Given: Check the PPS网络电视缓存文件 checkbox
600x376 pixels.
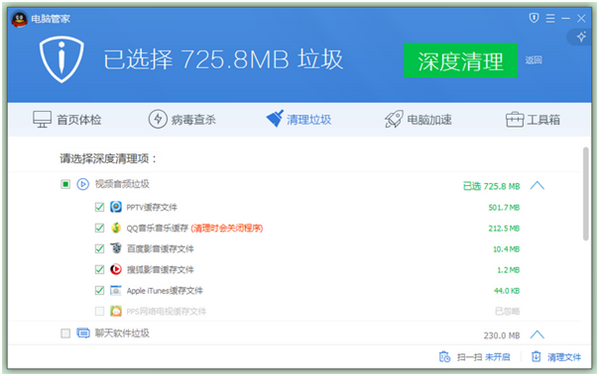Looking at the screenshot, I should click(x=99, y=311).
